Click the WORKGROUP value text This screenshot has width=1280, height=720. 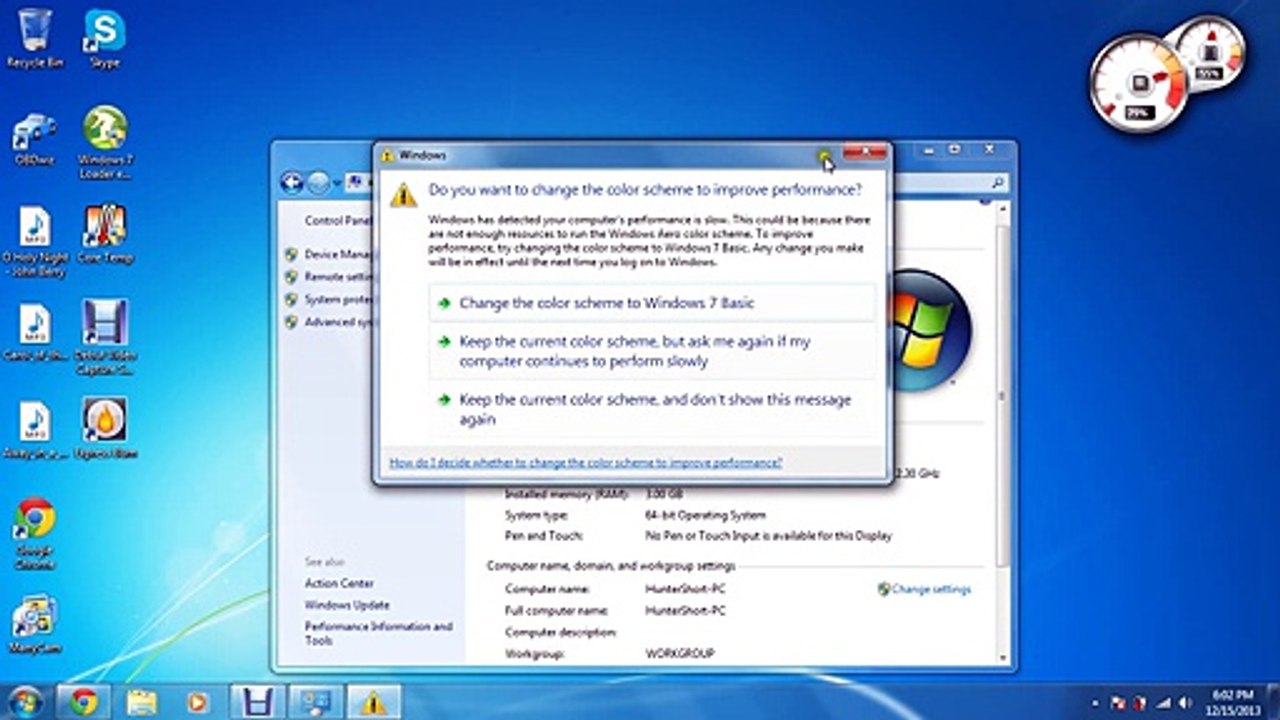[x=680, y=654]
